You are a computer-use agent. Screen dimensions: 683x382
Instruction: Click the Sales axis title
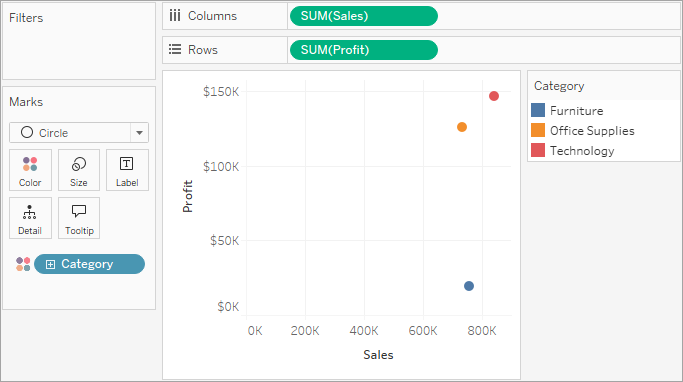pyautogui.click(x=378, y=355)
